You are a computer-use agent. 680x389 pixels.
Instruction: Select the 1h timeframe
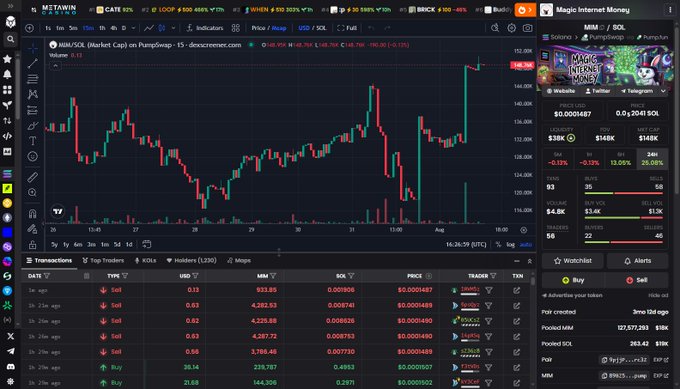[x=102, y=28]
